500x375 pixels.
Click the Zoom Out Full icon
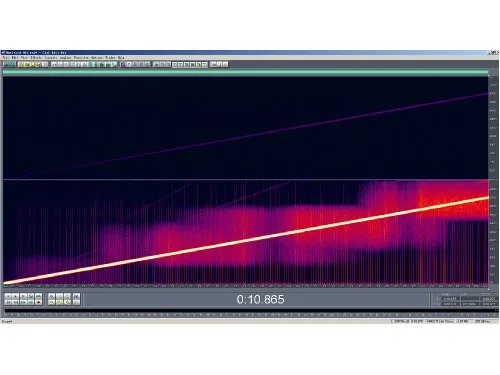[x=67, y=296]
